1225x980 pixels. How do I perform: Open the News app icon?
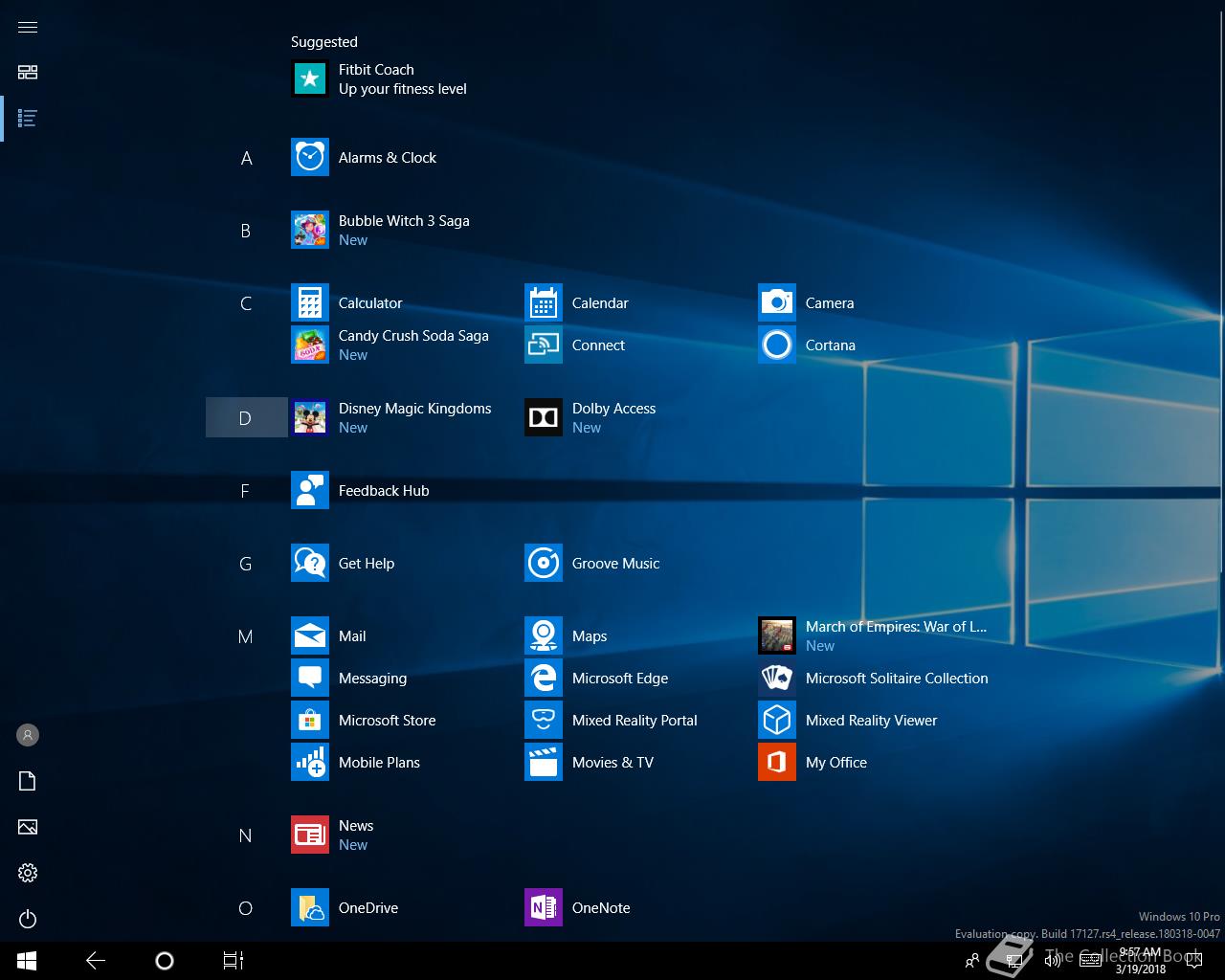click(x=310, y=835)
